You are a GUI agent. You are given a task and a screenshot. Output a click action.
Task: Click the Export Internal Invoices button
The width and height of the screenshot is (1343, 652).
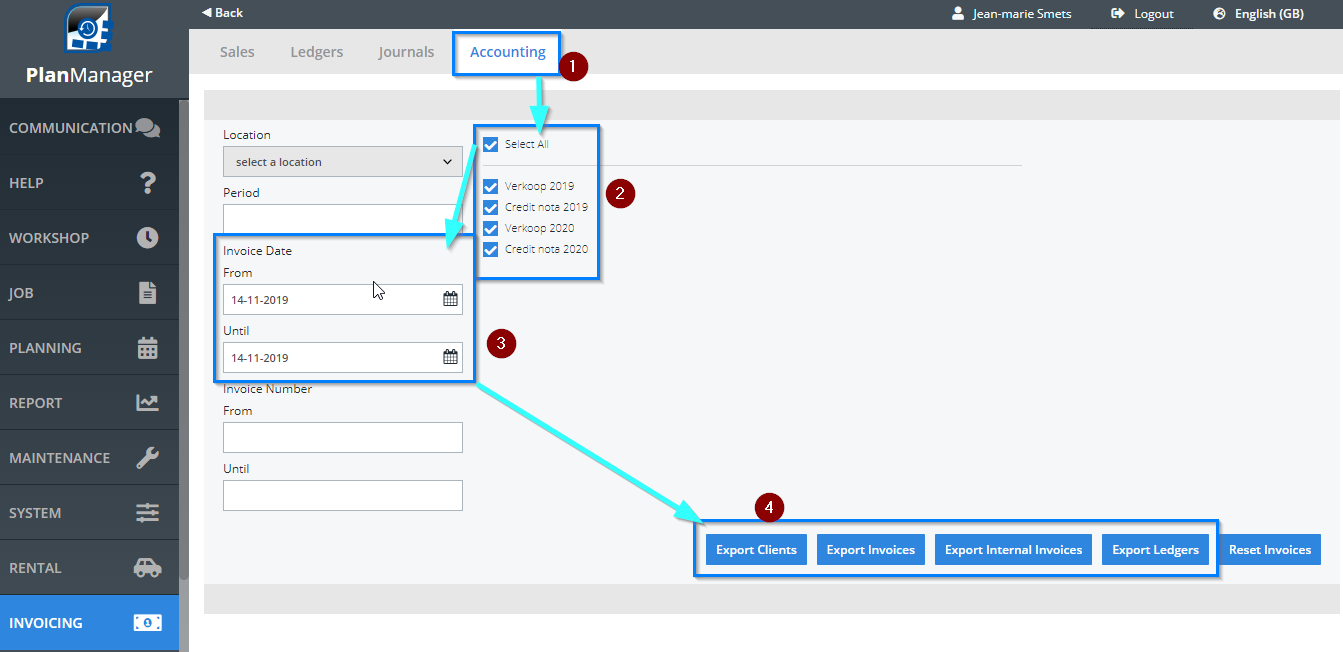(1013, 550)
